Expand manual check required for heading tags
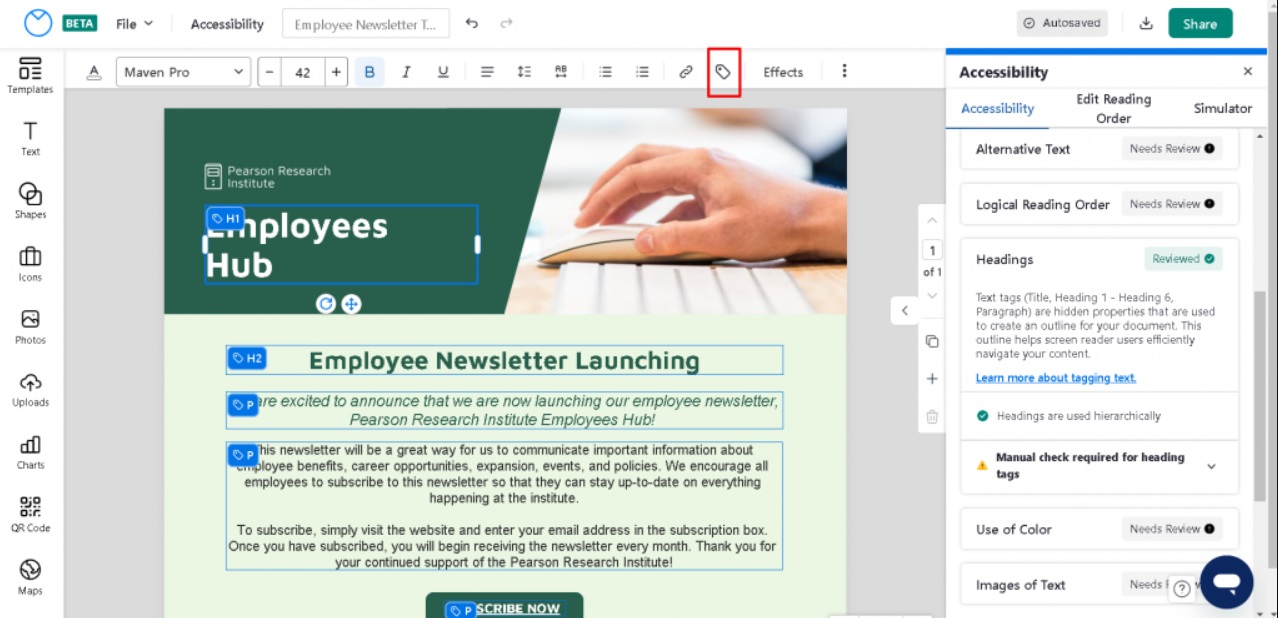This screenshot has height=618, width=1278. tap(1211, 466)
